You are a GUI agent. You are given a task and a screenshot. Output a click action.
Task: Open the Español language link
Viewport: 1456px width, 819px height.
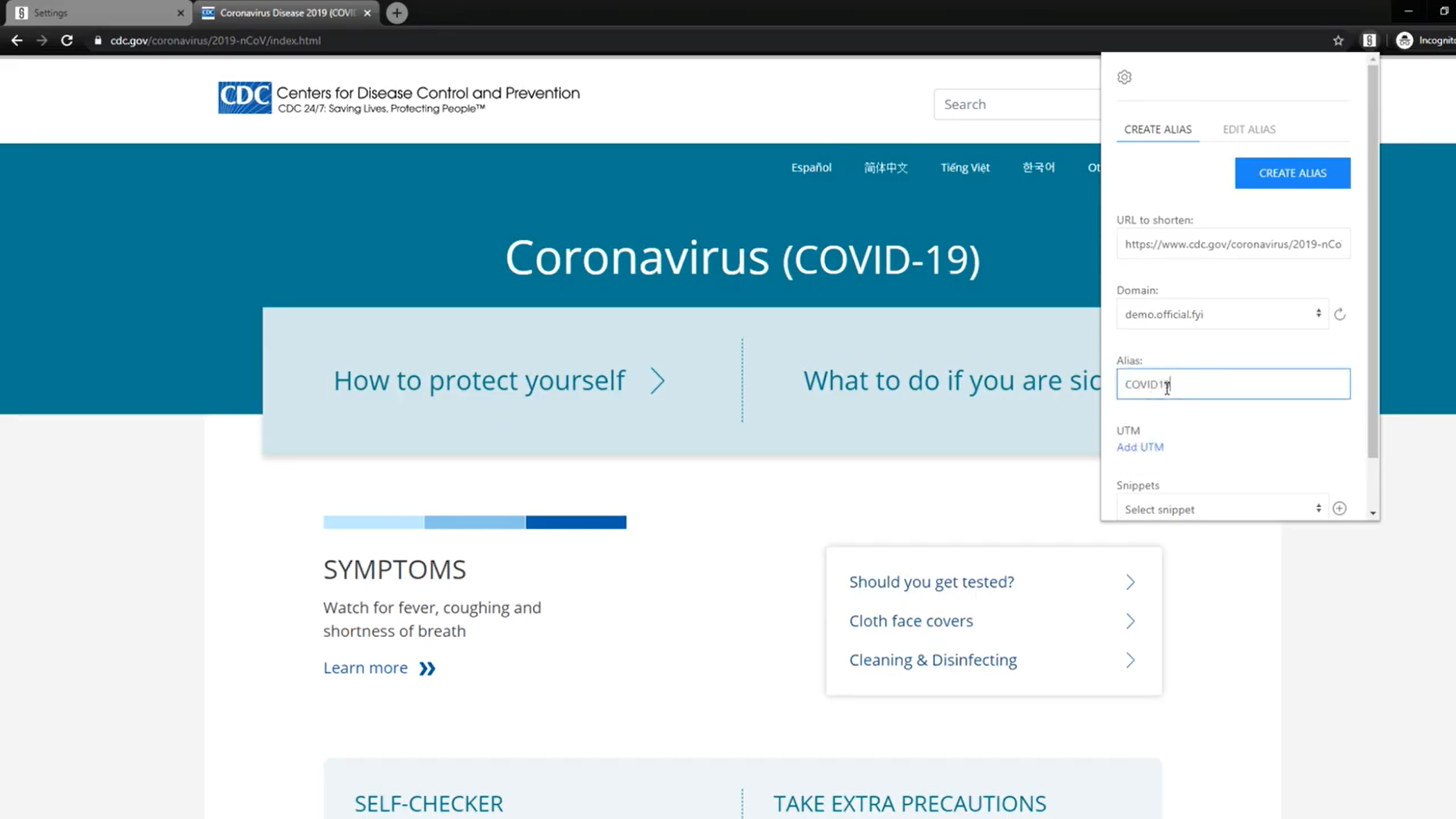click(x=811, y=168)
